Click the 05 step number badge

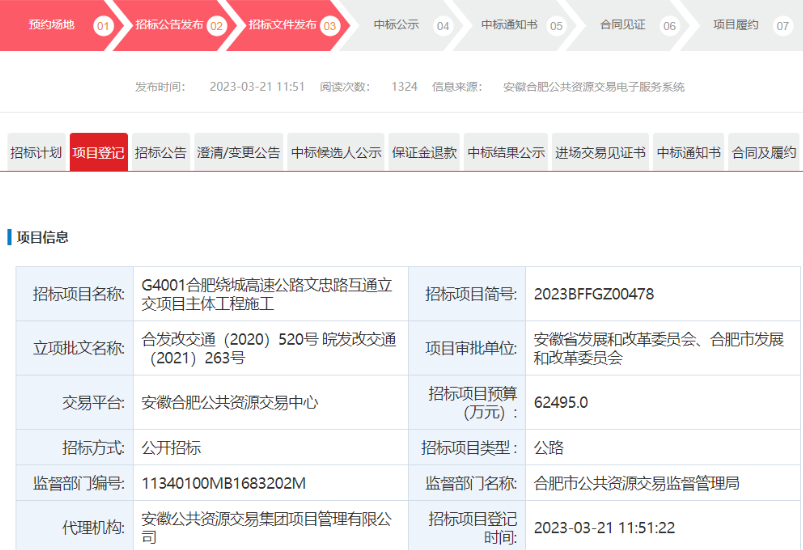click(556, 26)
